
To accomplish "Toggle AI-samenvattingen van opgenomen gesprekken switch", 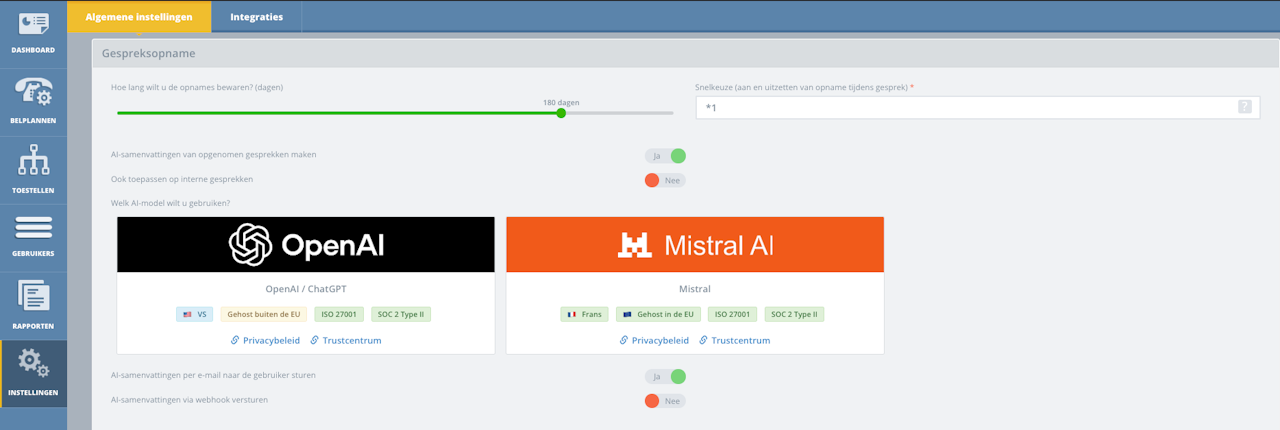I will click(x=665, y=156).
